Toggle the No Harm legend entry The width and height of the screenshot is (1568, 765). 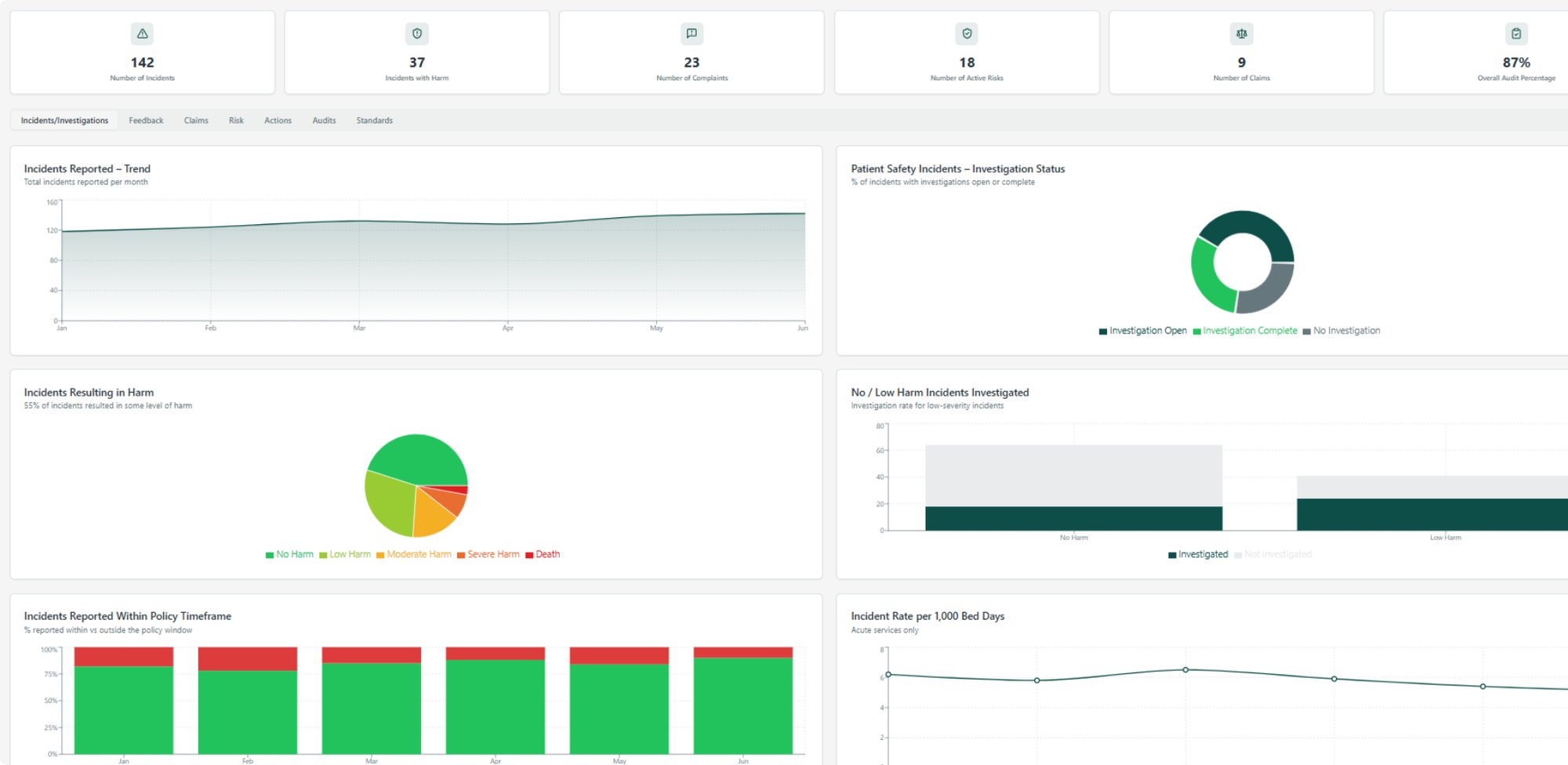pos(289,554)
